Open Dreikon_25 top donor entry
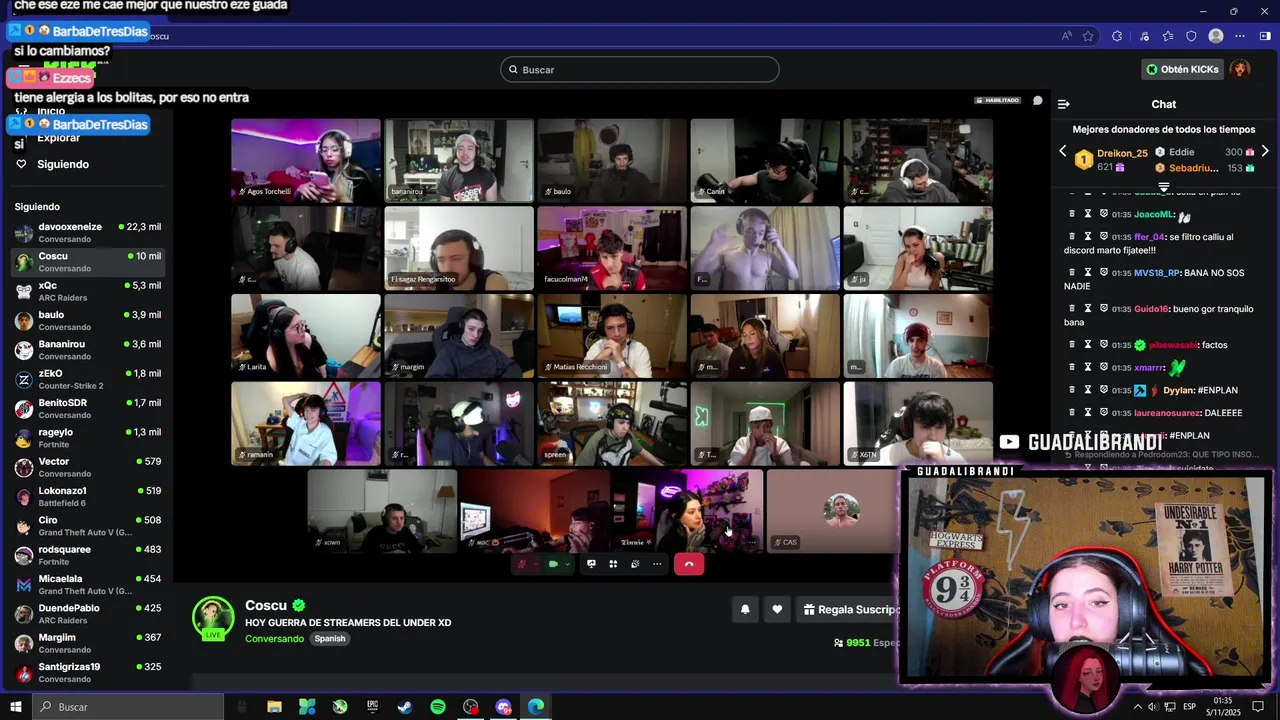The image size is (1280, 720). click(1111, 159)
